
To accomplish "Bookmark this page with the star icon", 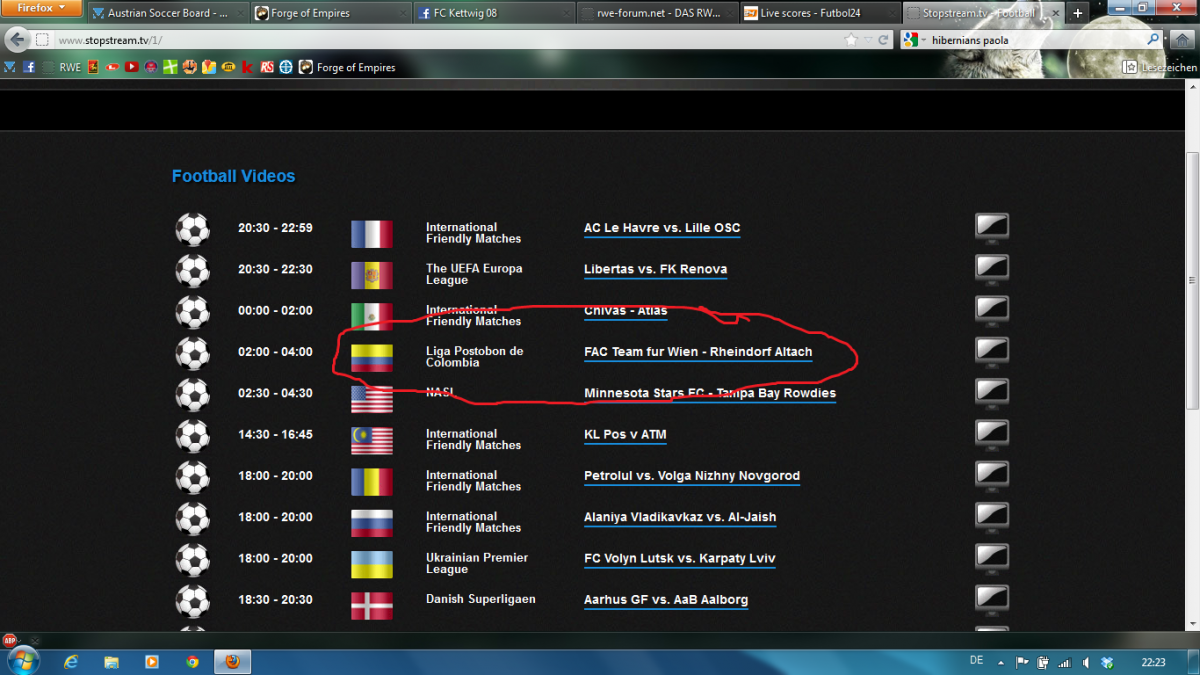I will point(851,40).
